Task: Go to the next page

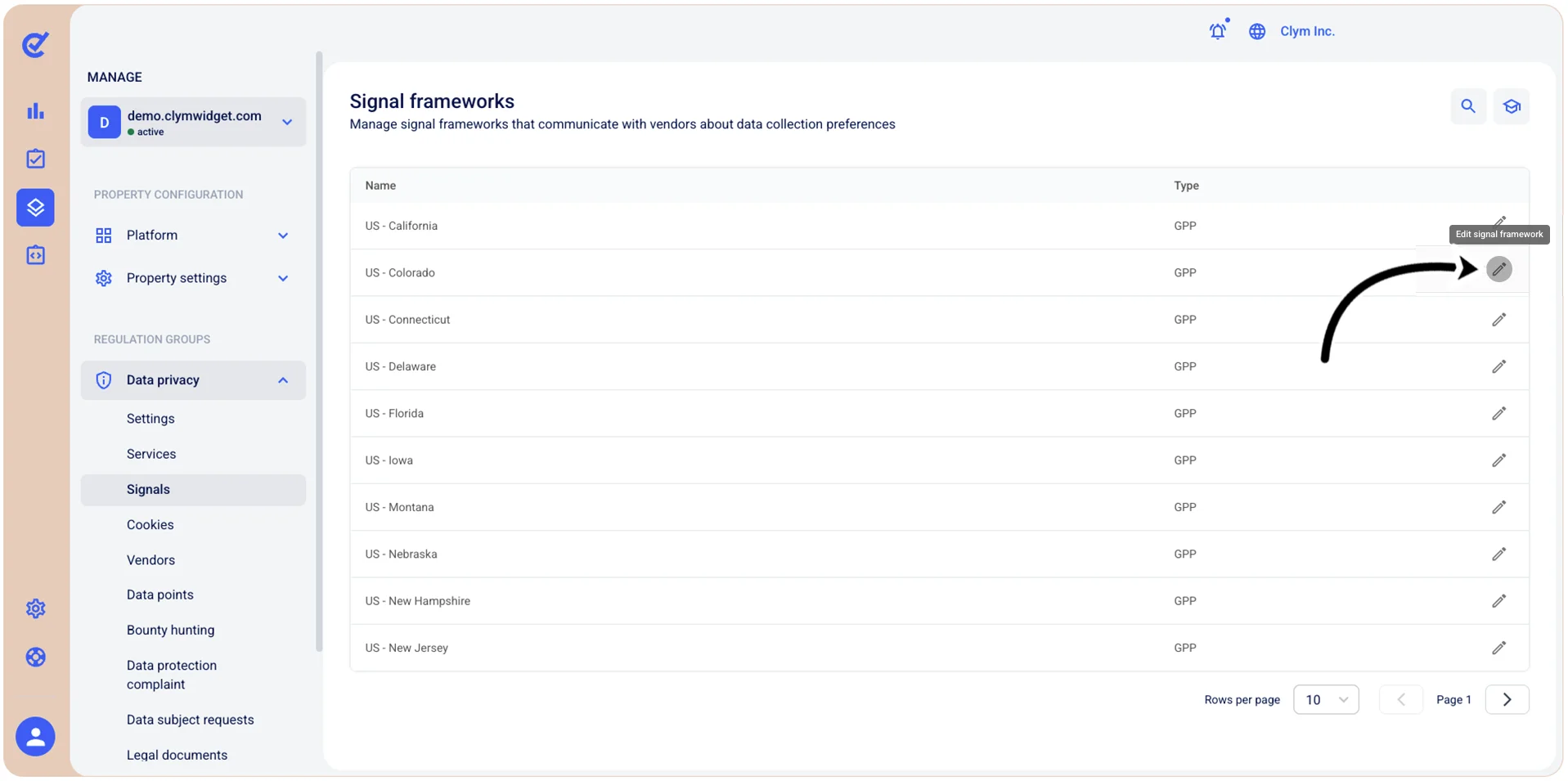Action: coord(1507,700)
